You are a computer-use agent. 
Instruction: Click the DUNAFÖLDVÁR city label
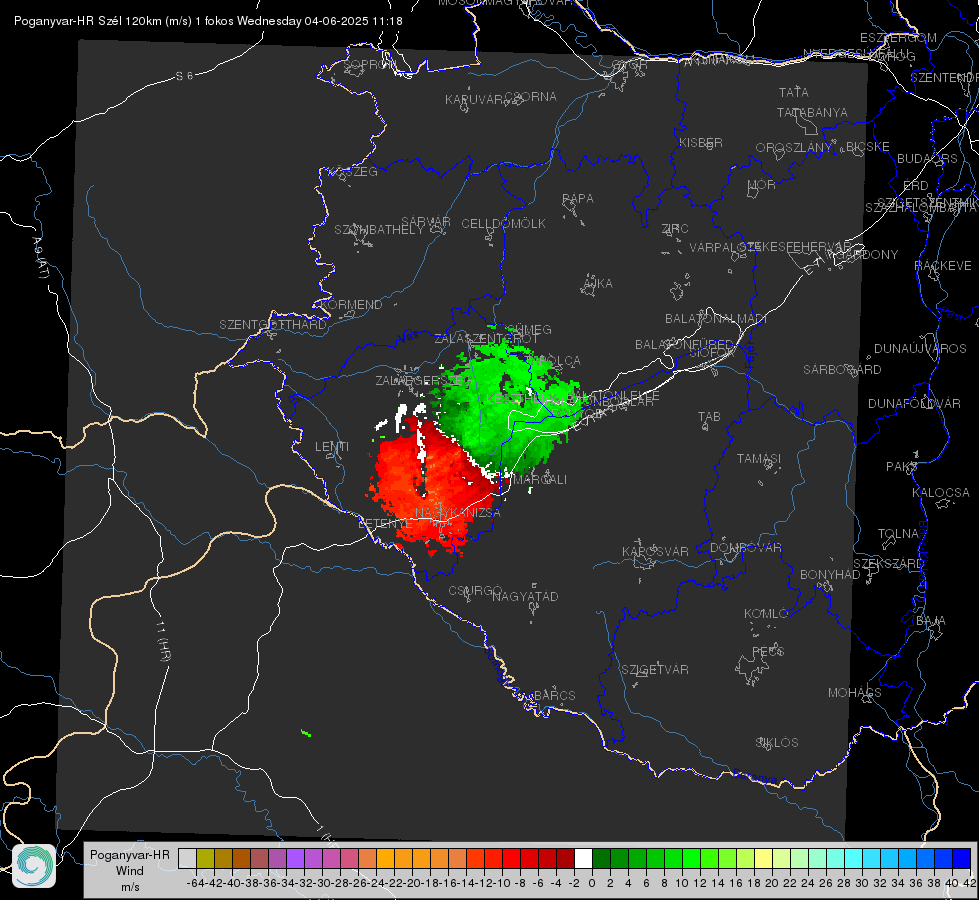914,404
